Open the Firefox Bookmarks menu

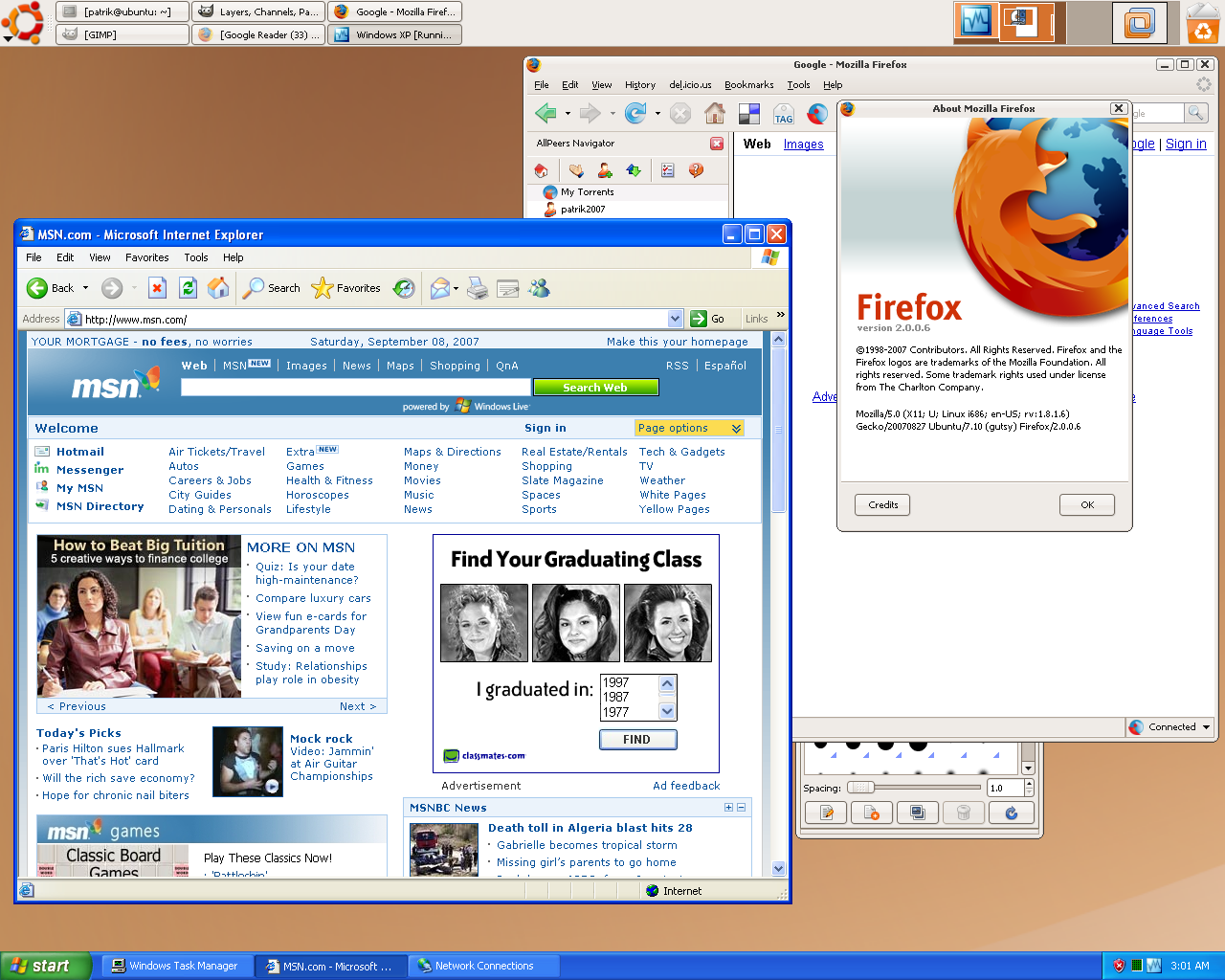coord(748,85)
